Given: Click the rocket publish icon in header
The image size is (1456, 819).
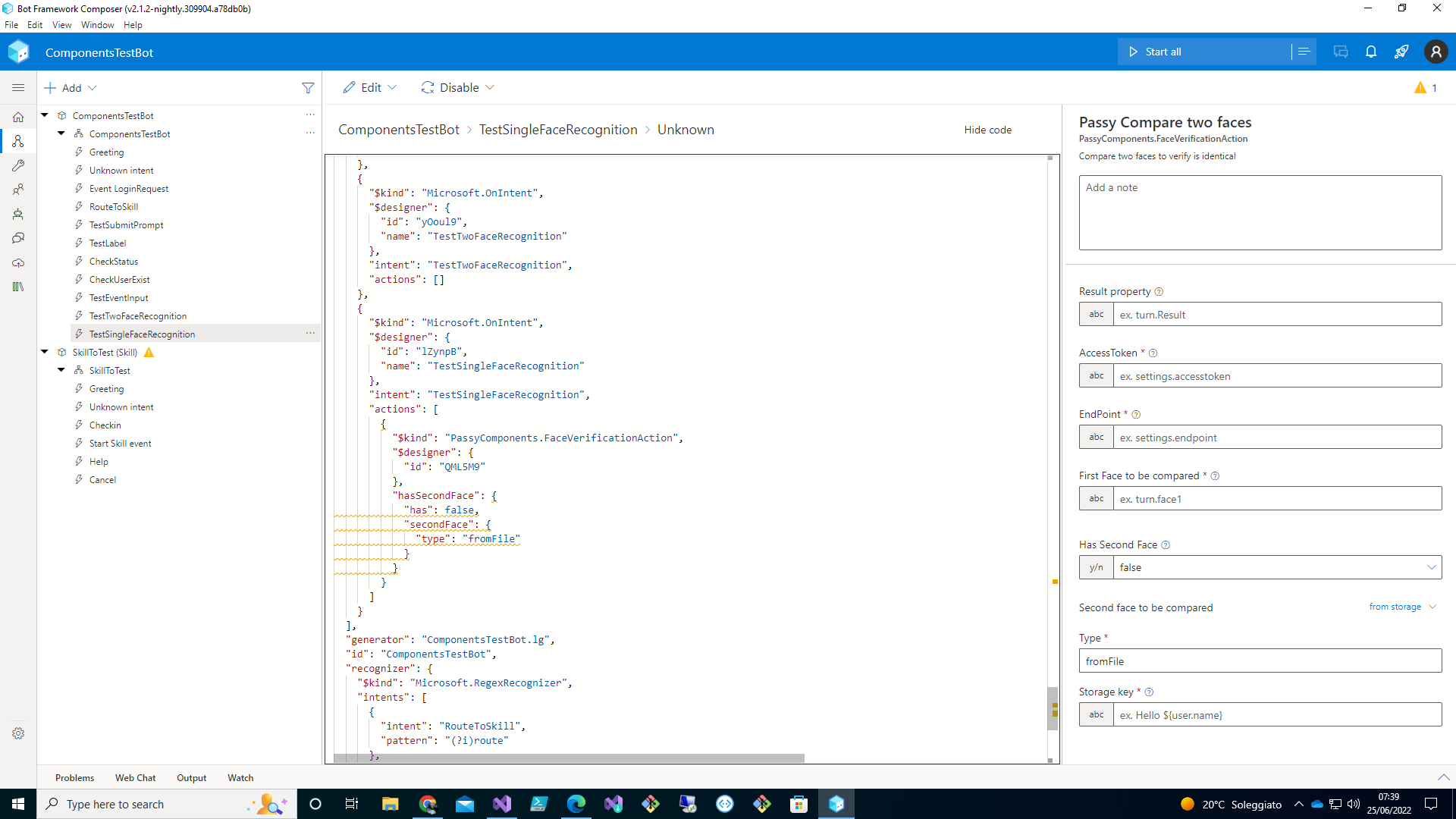Looking at the screenshot, I should [1401, 52].
